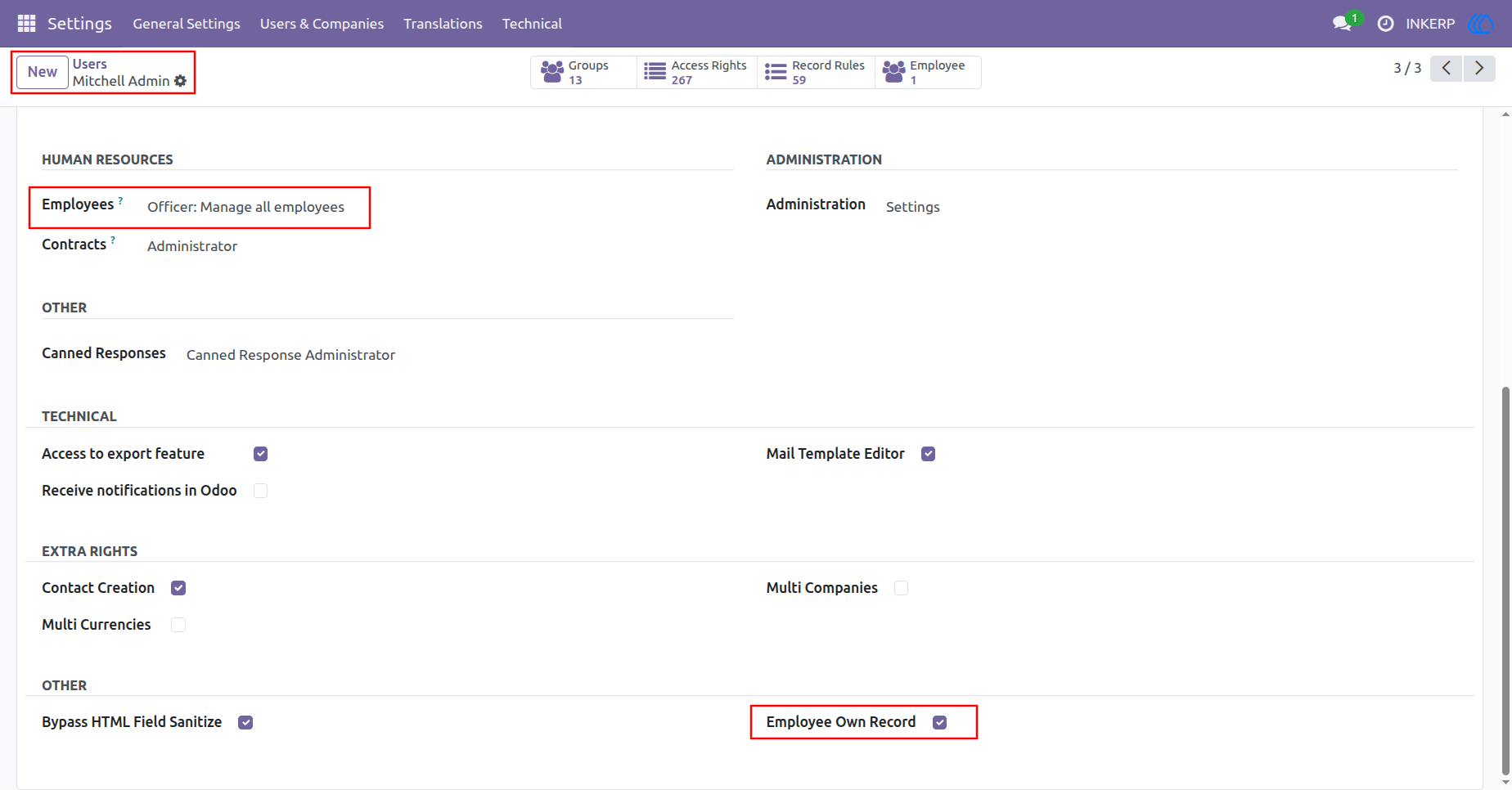Click the user avatar logo icon

click(1481, 24)
